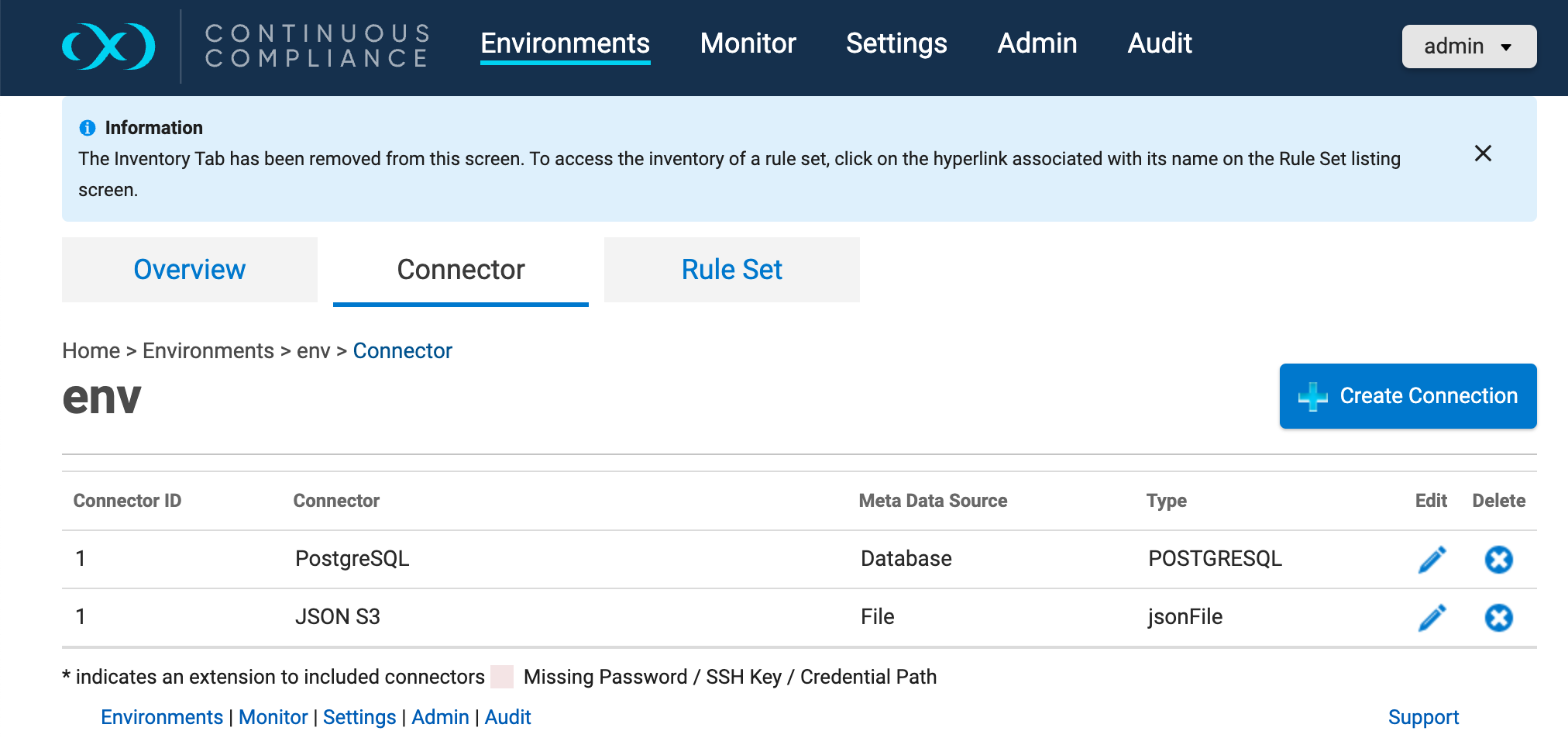Viewport: 1568px width, 738px height.
Task: Click the delete icon for PostgreSQL connector
Action: [x=1498, y=559]
